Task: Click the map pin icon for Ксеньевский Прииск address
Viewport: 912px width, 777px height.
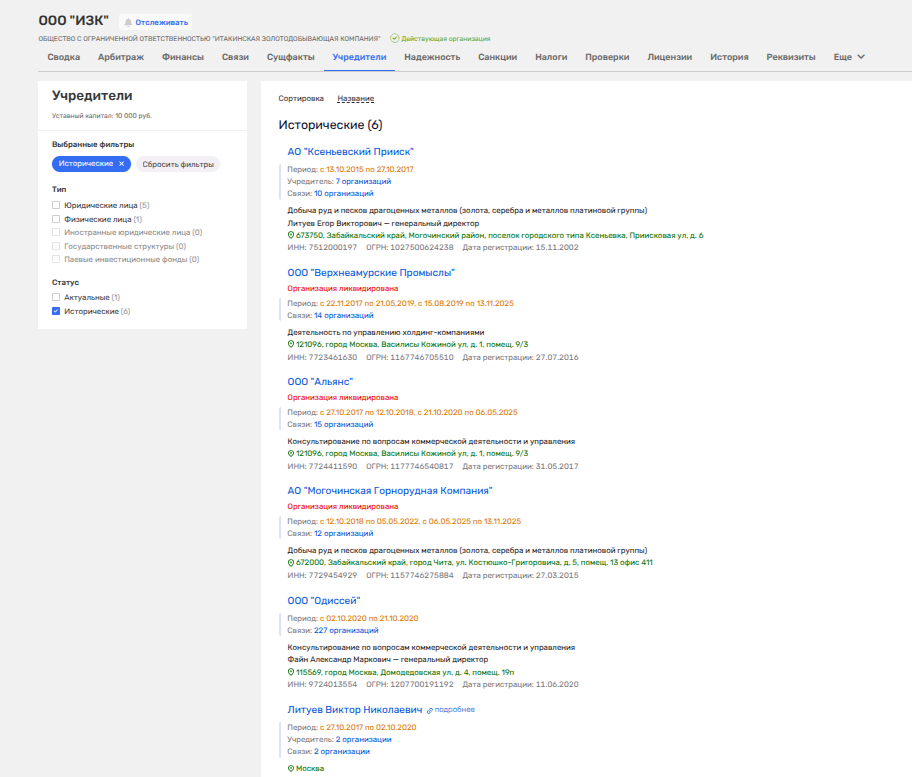Action: [291, 235]
